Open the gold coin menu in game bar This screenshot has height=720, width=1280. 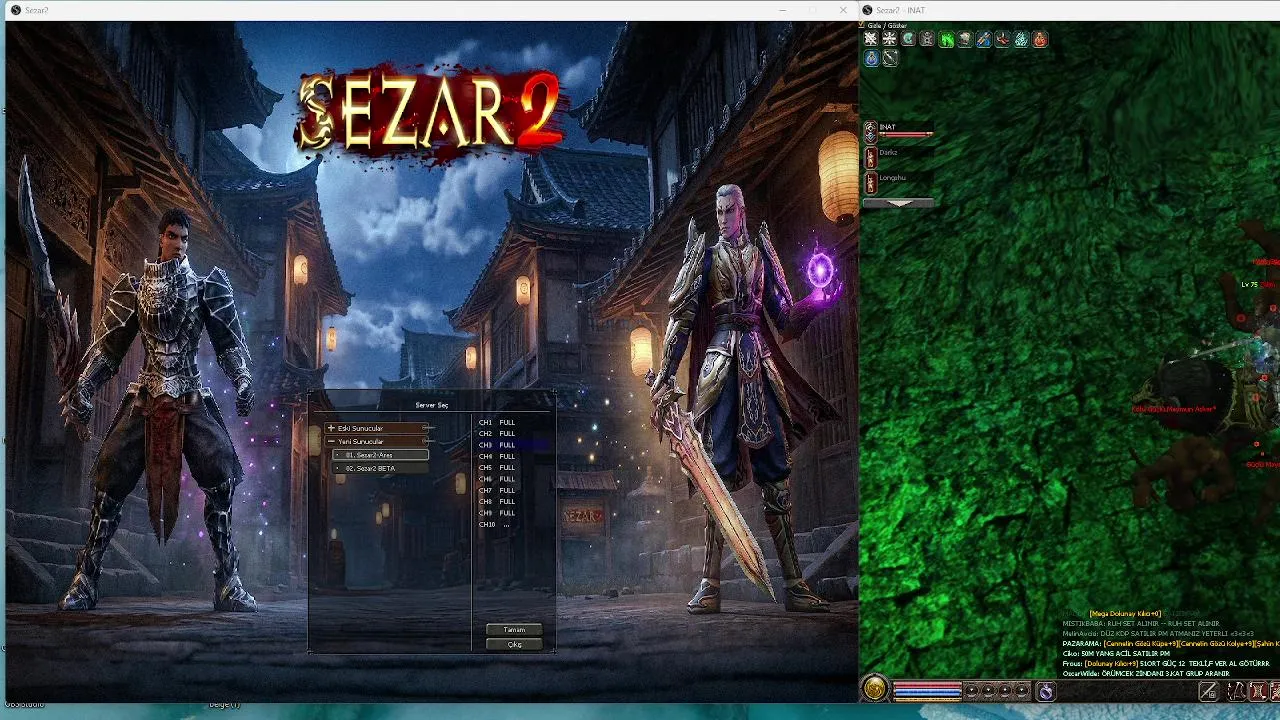[x=875, y=690]
